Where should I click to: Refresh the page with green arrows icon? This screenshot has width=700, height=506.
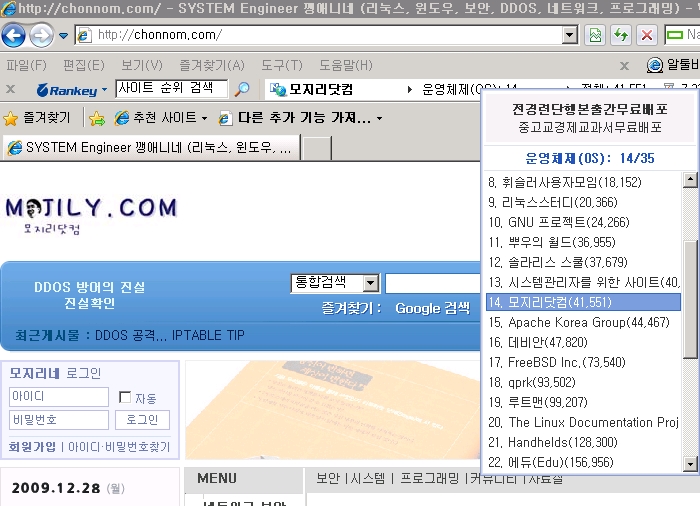tap(621, 35)
